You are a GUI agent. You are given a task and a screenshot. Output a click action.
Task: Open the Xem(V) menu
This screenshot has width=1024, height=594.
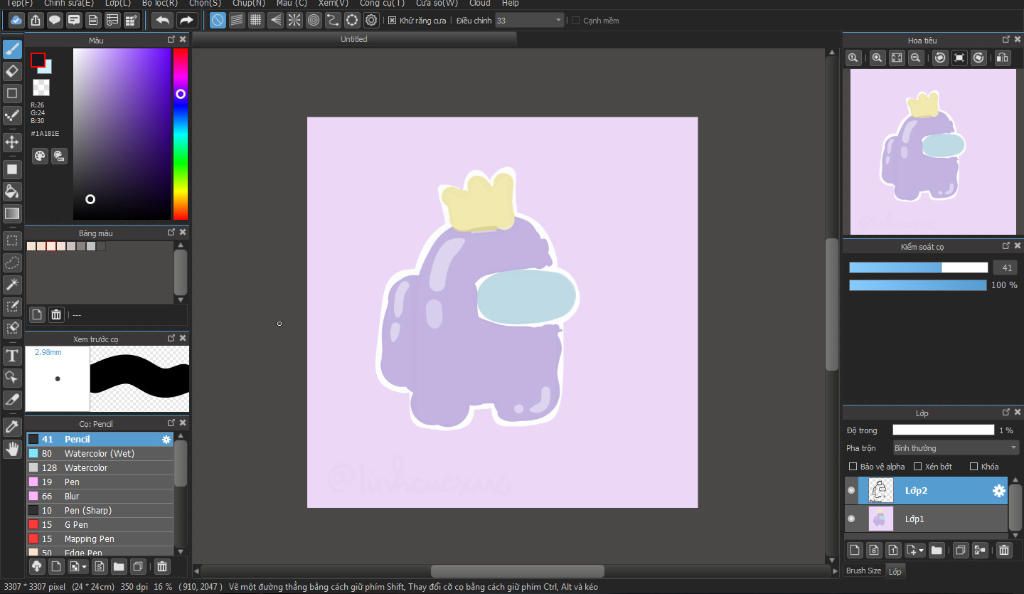[x=333, y=3]
